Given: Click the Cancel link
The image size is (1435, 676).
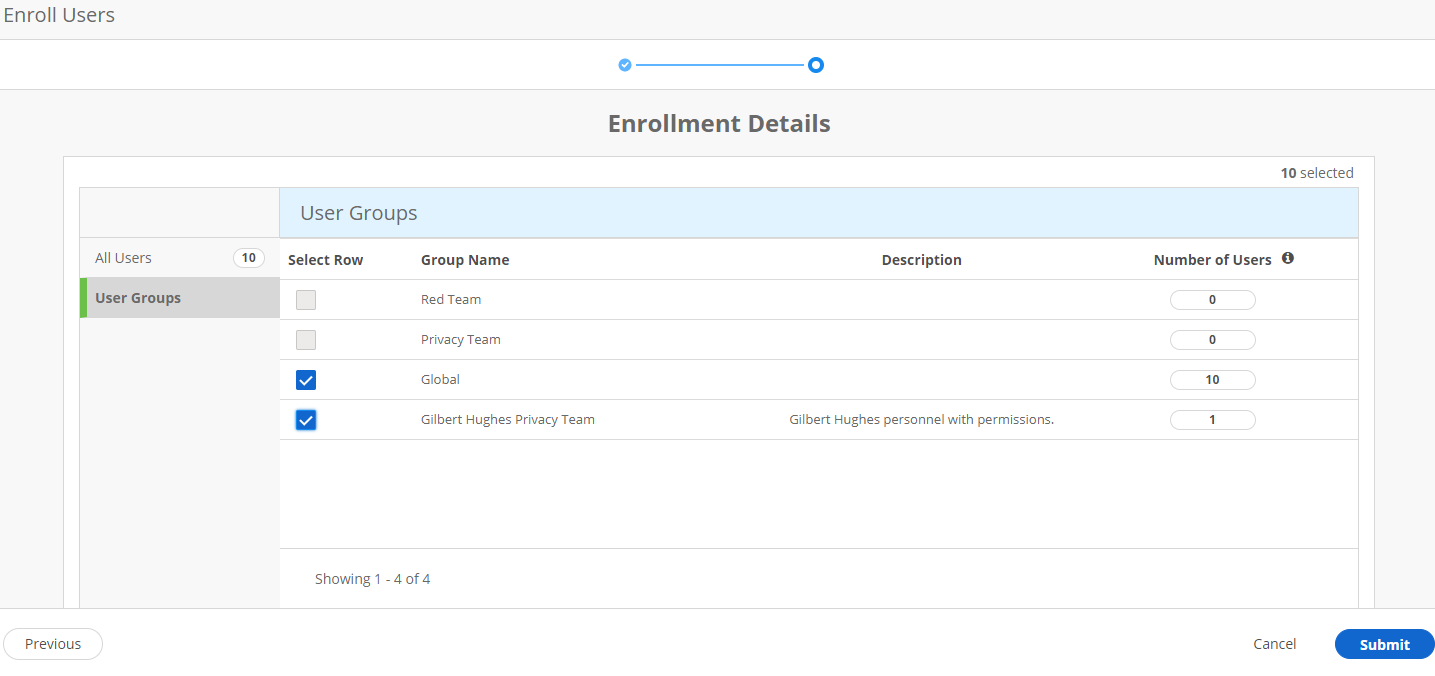Looking at the screenshot, I should coord(1274,643).
